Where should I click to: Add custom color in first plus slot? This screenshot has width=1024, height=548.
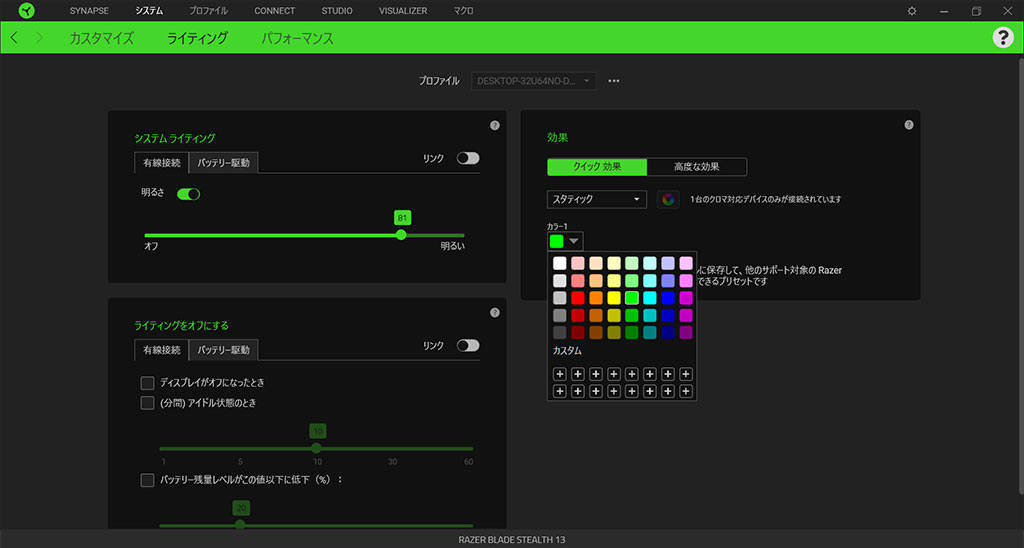click(x=560, y=374)
